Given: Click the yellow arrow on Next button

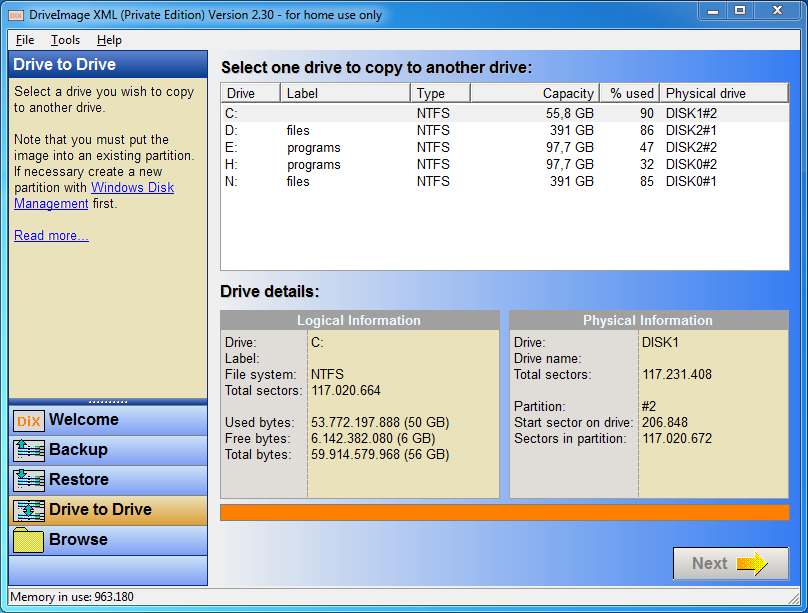Looking at the screenshot, I should [x=752, y=564].
